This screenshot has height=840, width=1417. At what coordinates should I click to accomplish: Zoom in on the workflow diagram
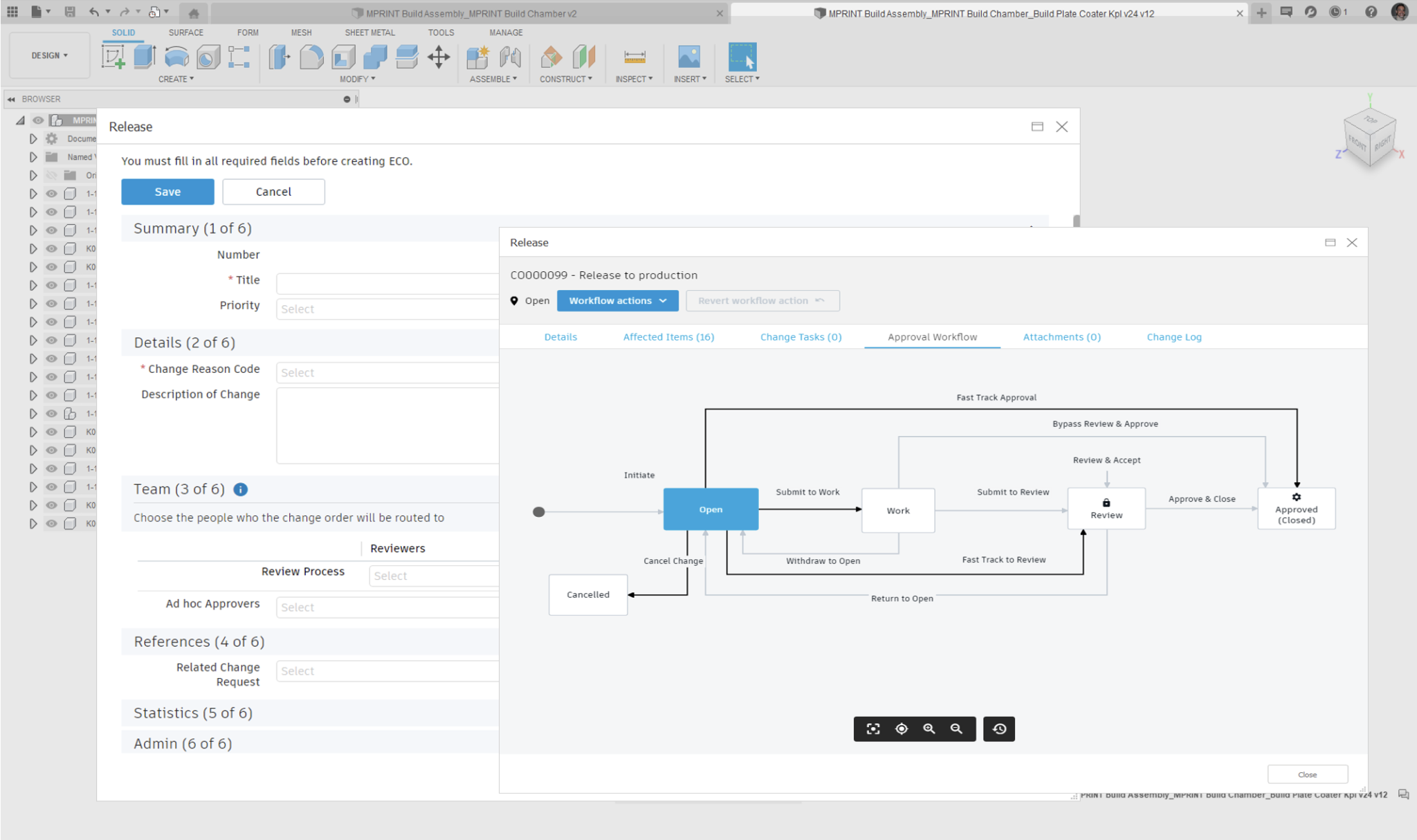pyautogui.click(x=929, y=729)
